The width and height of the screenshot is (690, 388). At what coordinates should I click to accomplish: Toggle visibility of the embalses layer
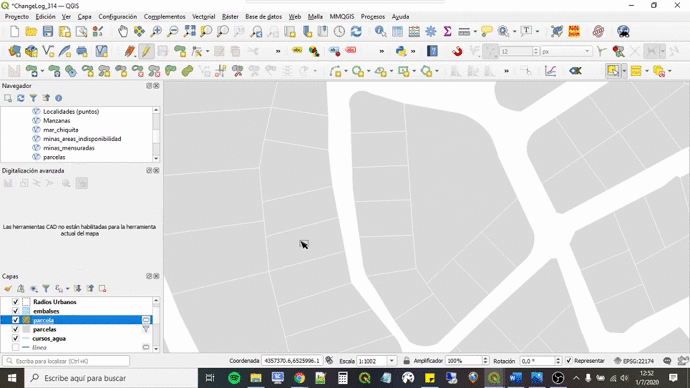coord(15,311)
